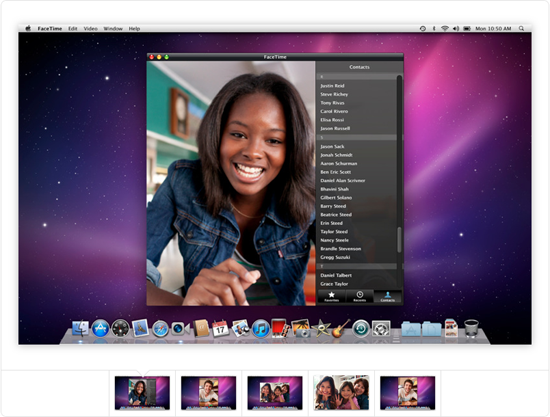This screenshot has height=417, width=550.
Task: Open Preview photos icon in the Dock
Action: click(x=241, y=329)
